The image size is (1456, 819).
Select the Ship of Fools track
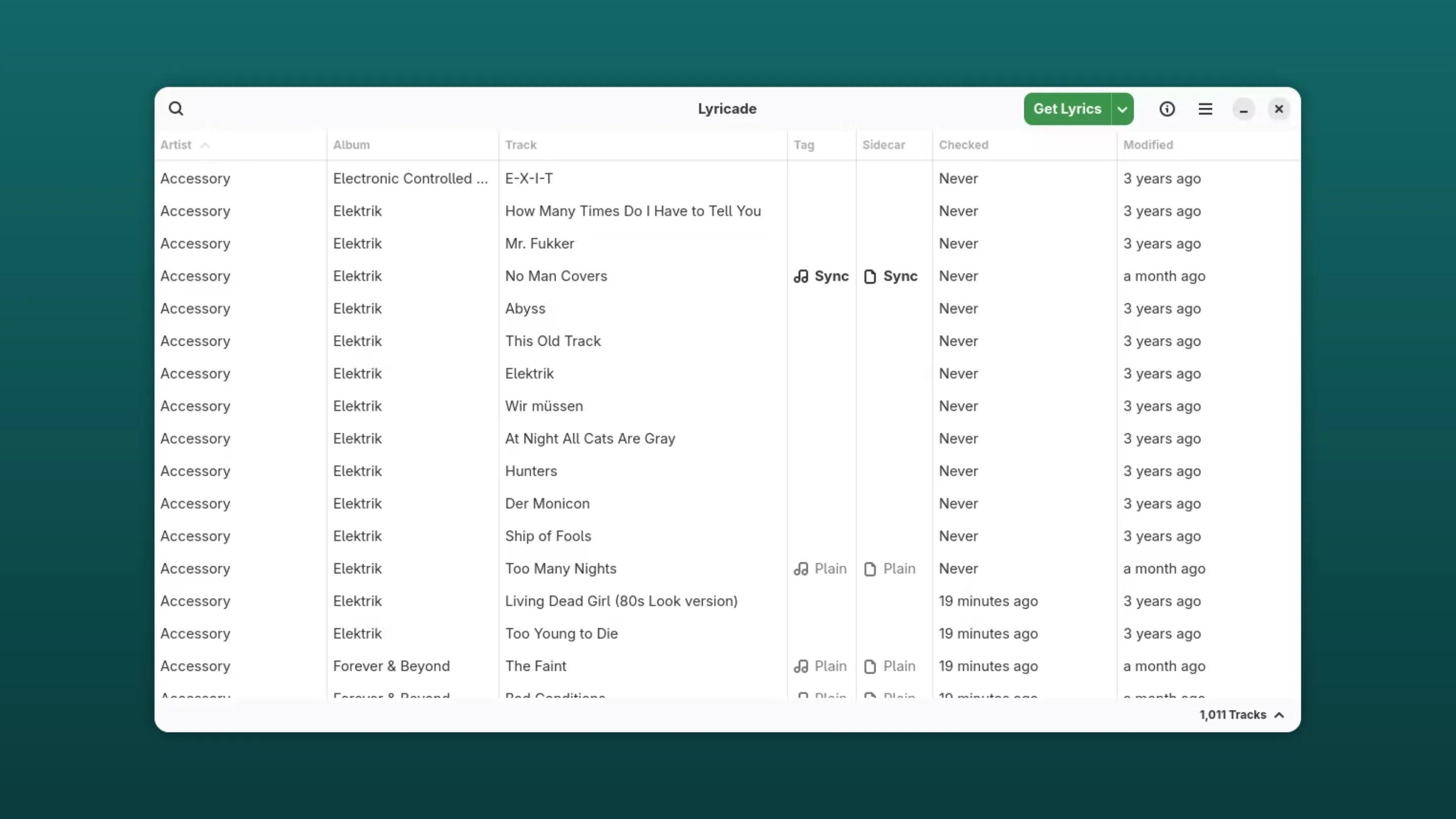[548, 536]
